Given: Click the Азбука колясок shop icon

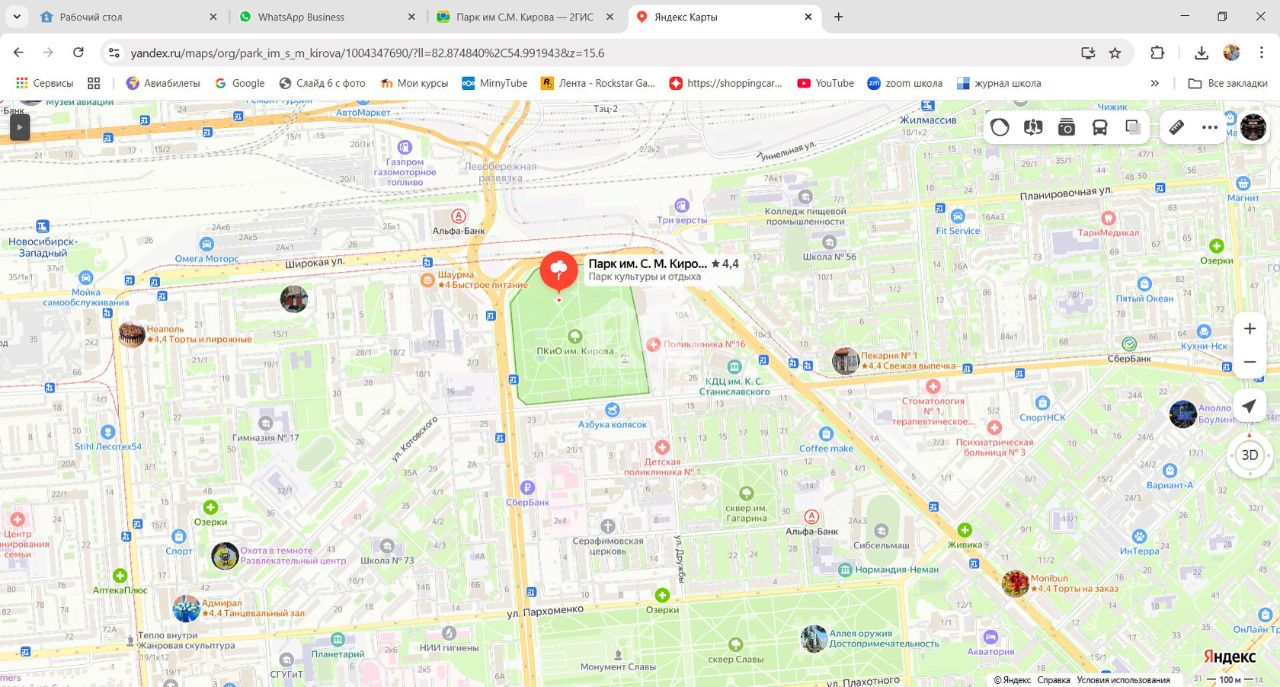Looking at the screenshot, I should click(x=612, y=410).
